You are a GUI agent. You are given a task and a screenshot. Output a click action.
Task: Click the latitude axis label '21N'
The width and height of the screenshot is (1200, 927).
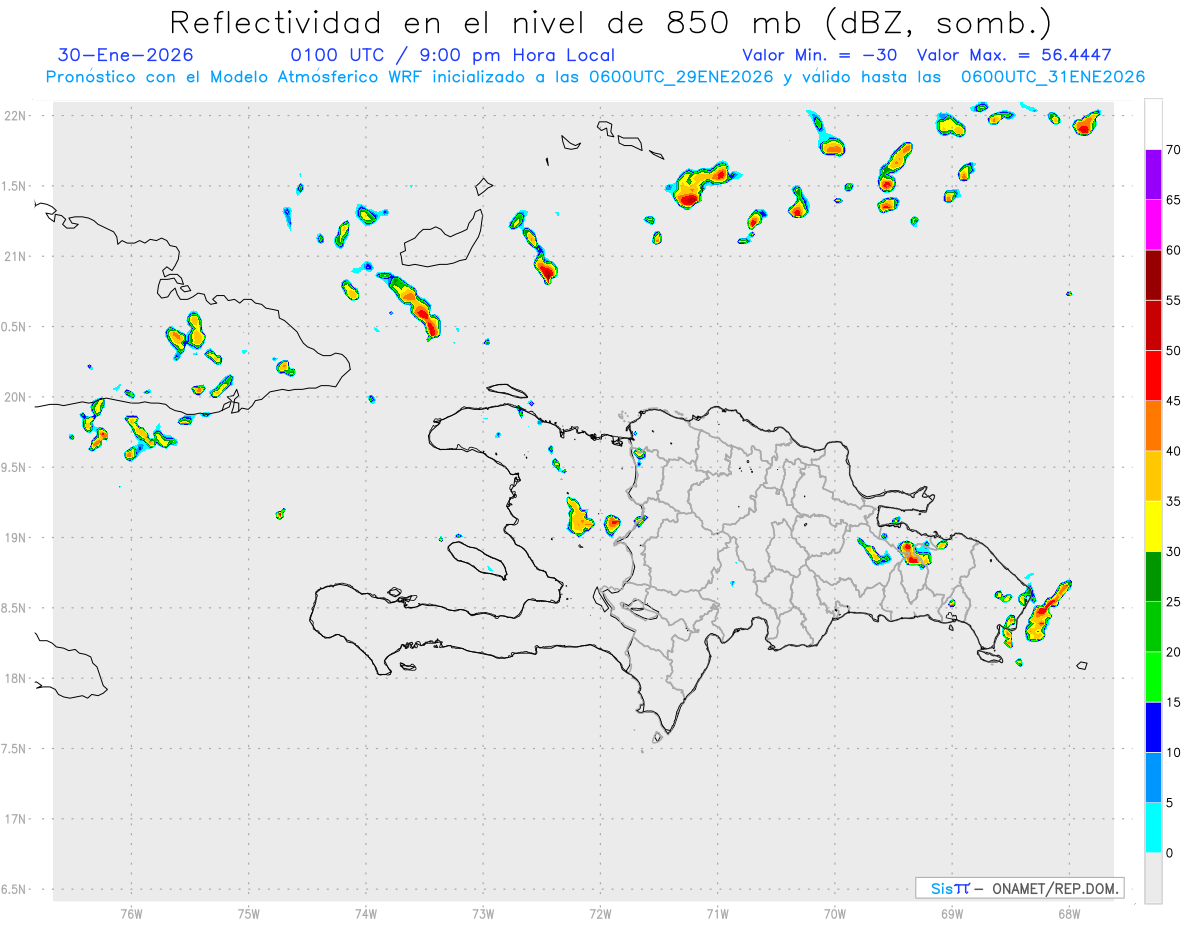[x=17, y=257]
